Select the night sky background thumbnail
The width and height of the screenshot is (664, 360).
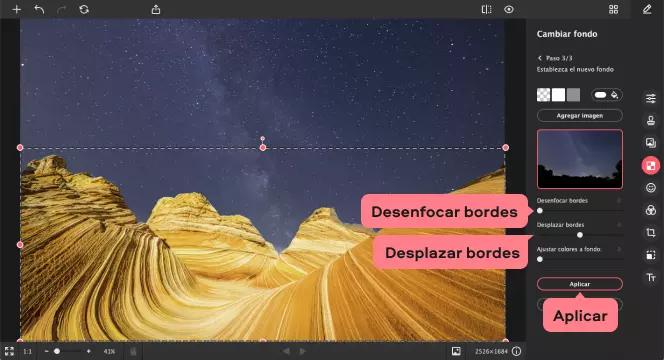[x=580, y=159]
